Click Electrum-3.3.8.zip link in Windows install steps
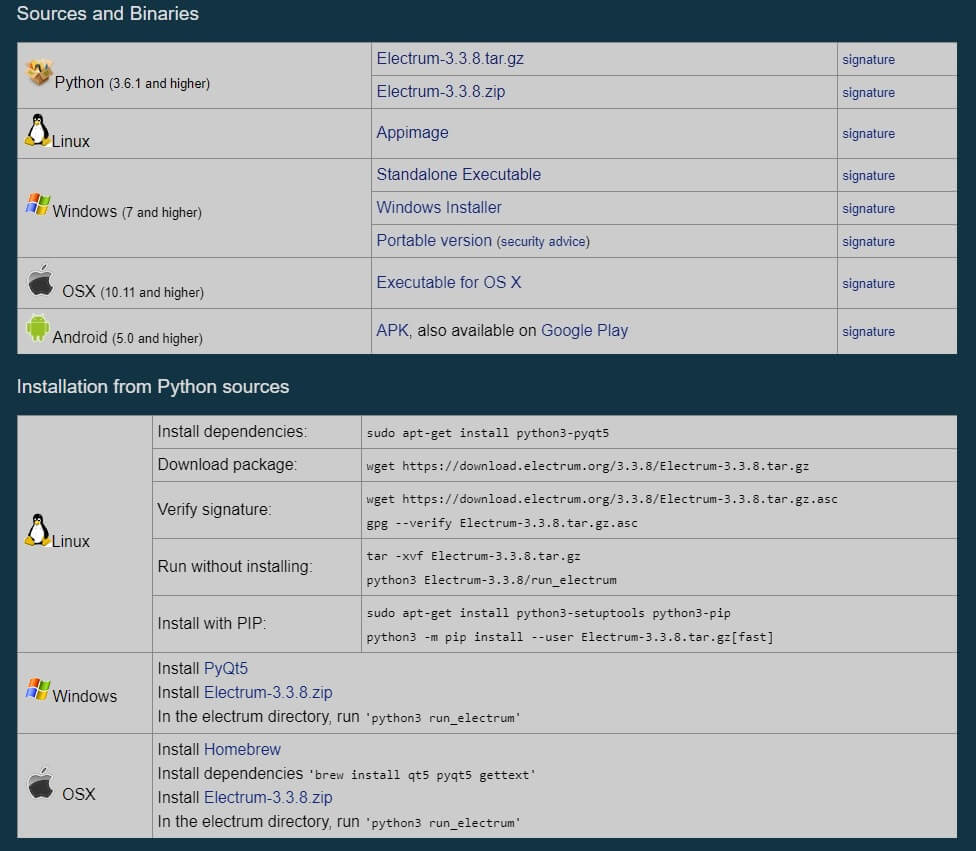The image size is (976, 851). (268, 692)
